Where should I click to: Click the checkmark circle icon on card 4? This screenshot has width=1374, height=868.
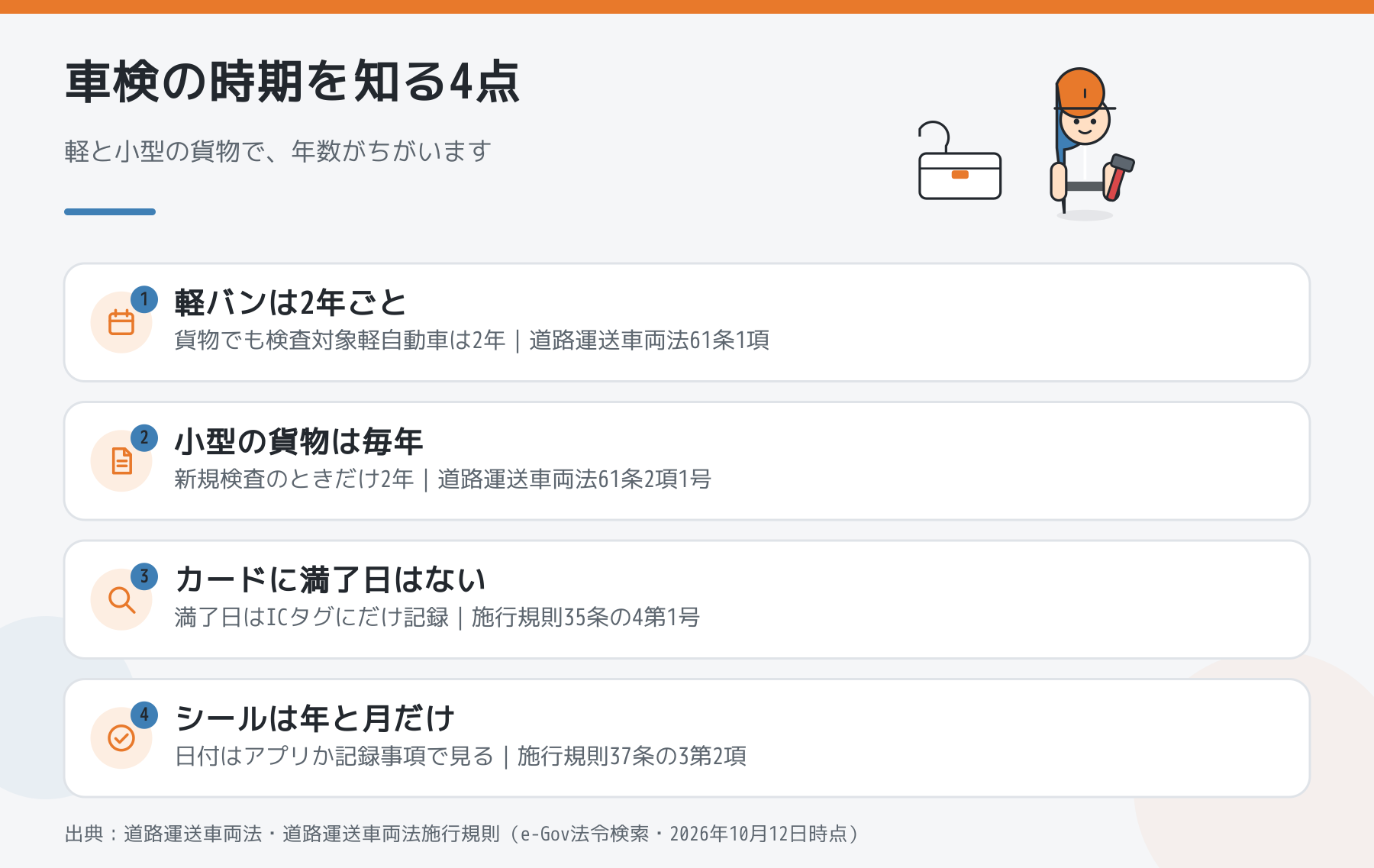[x=121, y=738]
